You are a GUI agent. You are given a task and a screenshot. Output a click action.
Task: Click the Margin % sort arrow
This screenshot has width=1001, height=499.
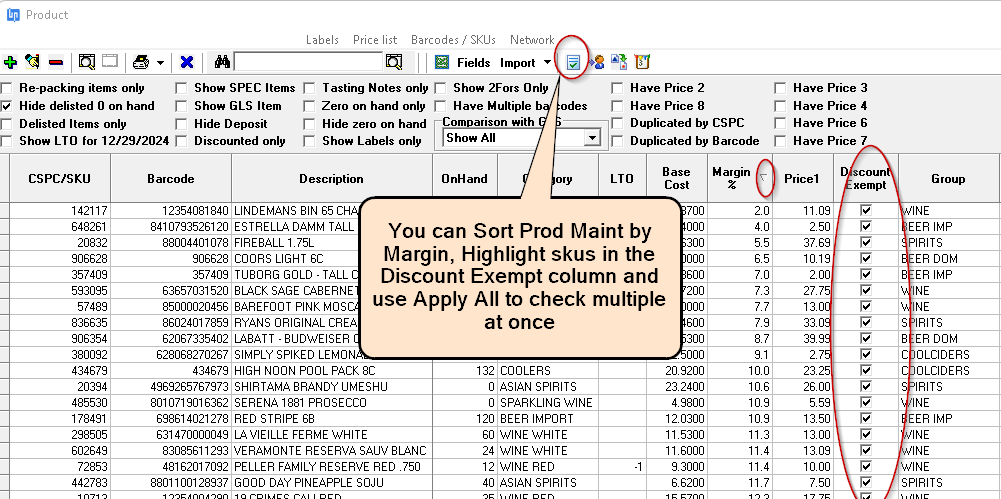(x=764, y=179)
